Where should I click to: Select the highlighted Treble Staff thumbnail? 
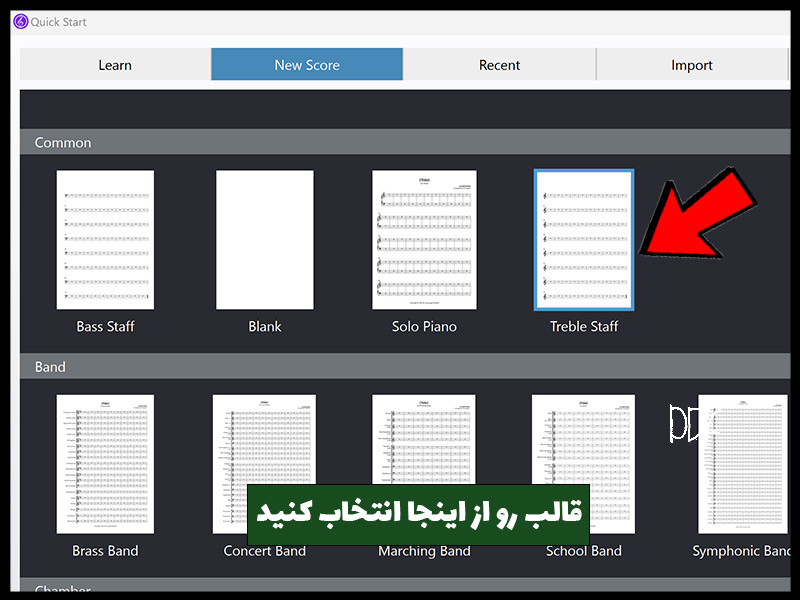tap(584, 239)
